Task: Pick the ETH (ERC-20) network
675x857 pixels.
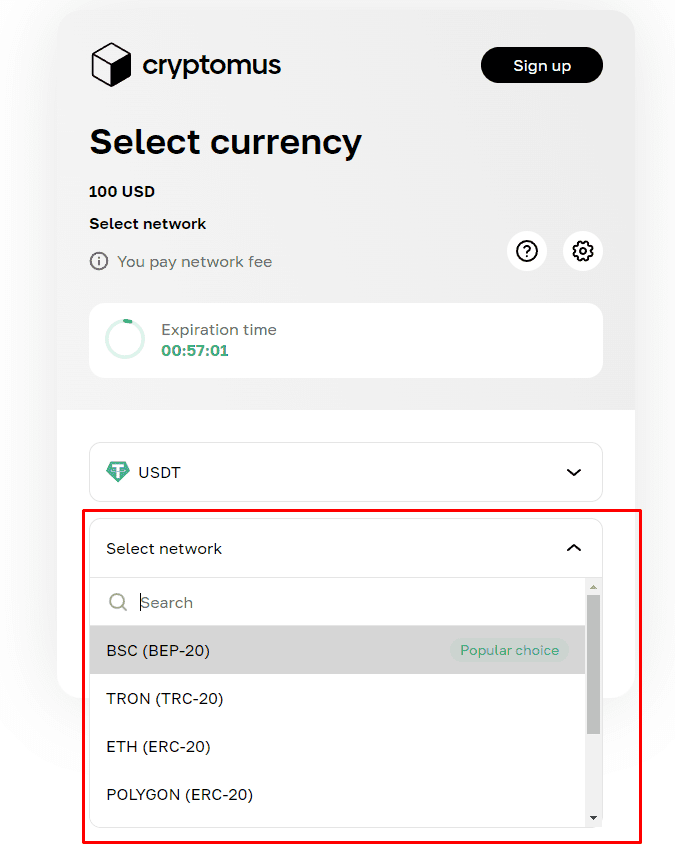Action: (158, 747)
